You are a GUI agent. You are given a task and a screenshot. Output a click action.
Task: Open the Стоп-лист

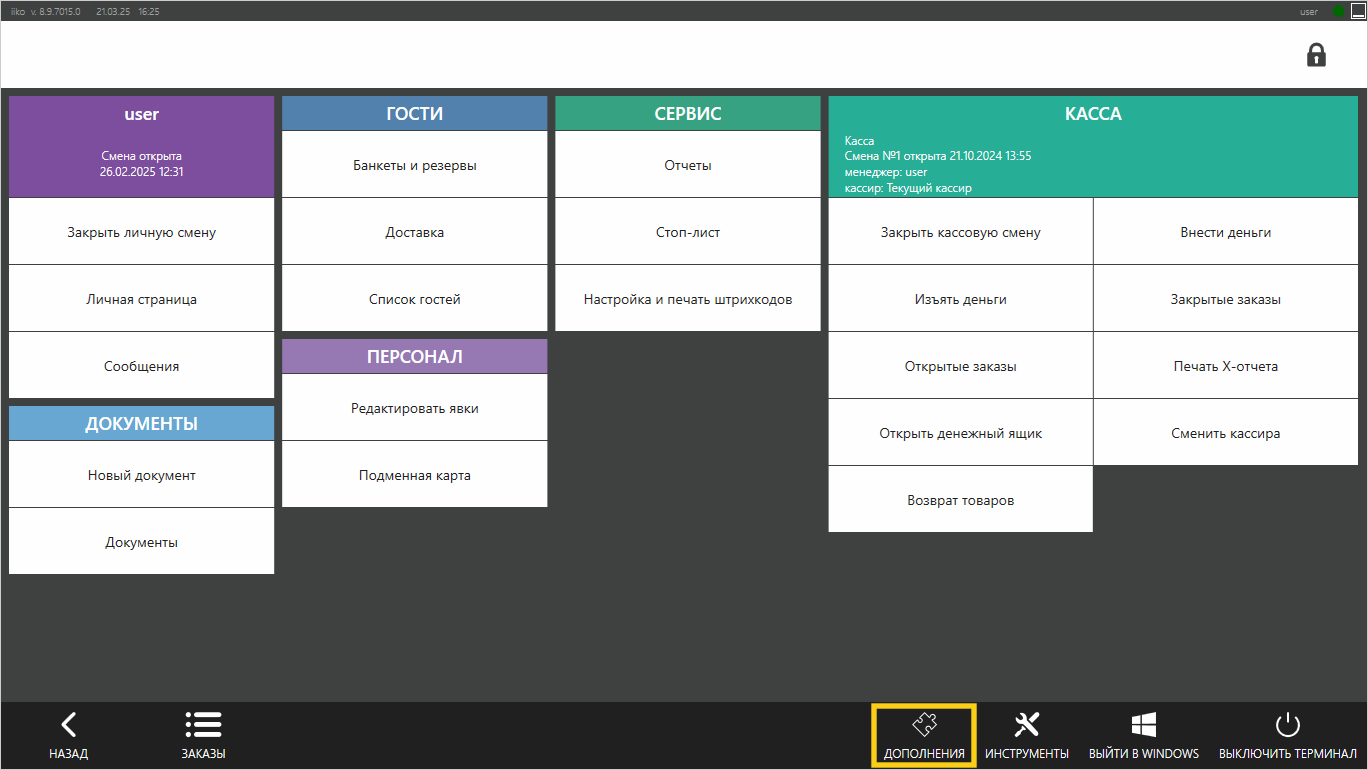[688, 232]
